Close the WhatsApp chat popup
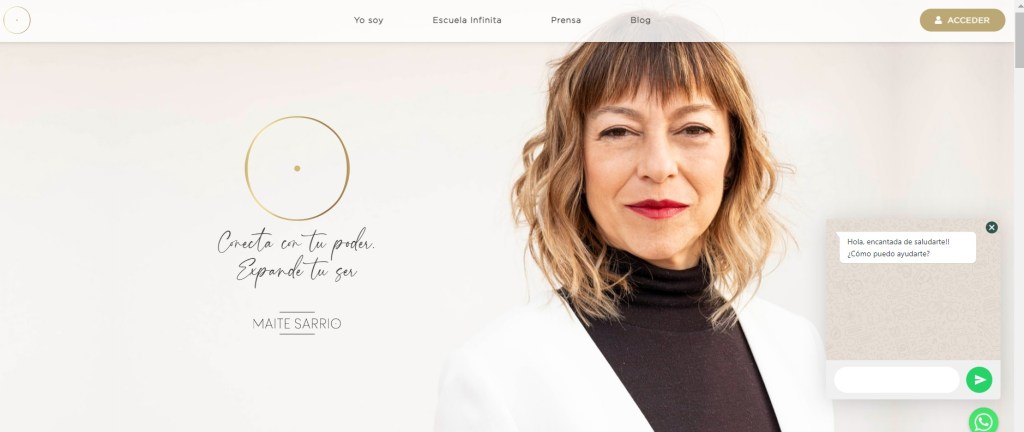The height and width of the screenshot is (432, 1024). click(991, 227)
